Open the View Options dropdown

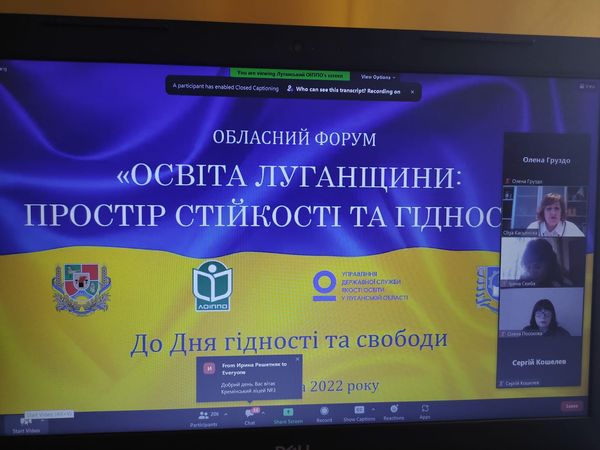[x=378, y=77]
